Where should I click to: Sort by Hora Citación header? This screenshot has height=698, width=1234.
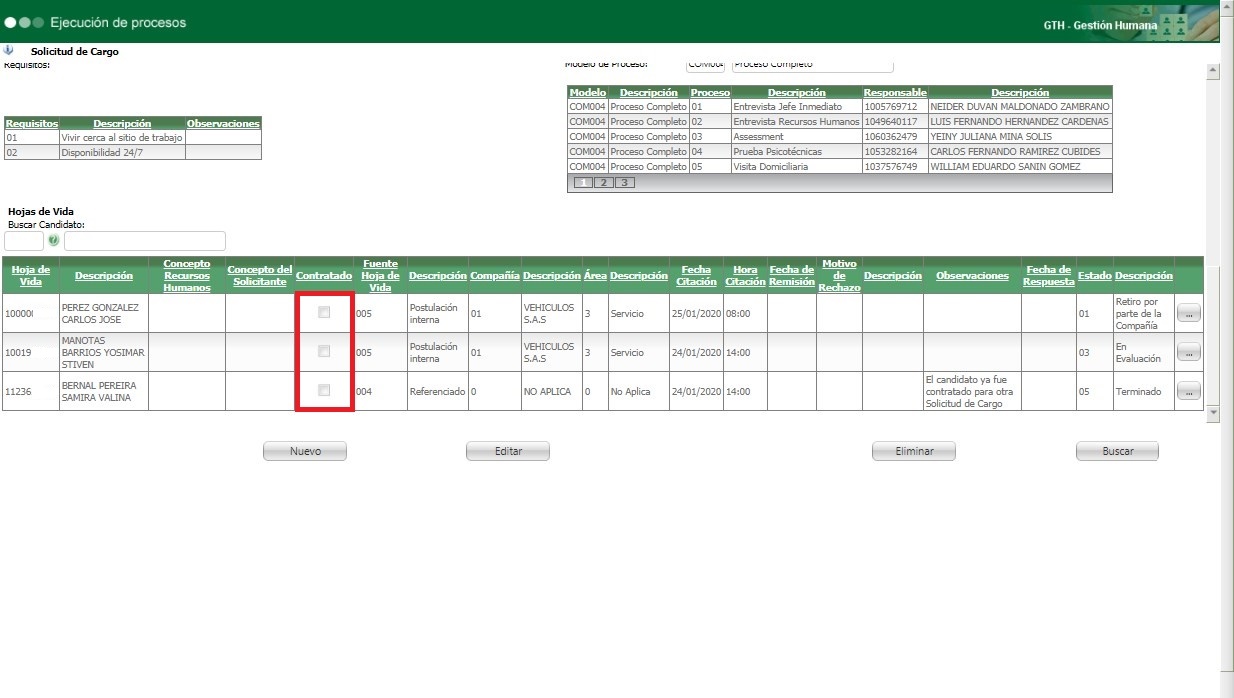pos(745,275)
